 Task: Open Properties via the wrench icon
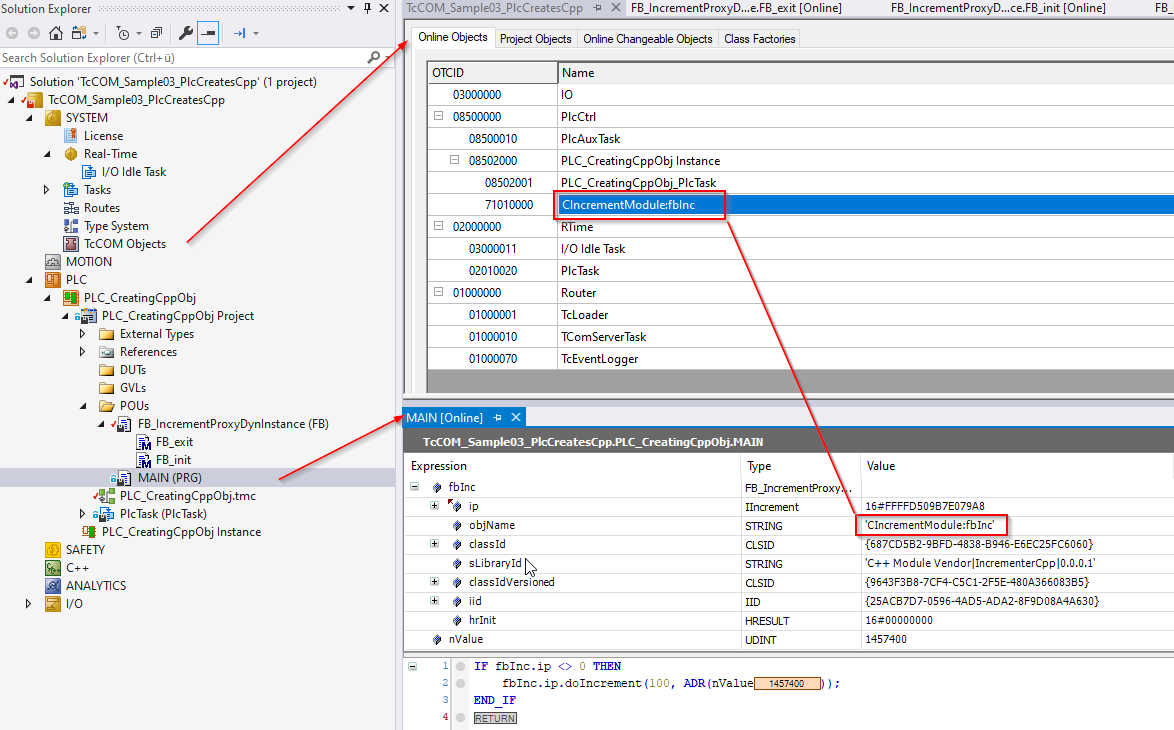coord(185,33)
